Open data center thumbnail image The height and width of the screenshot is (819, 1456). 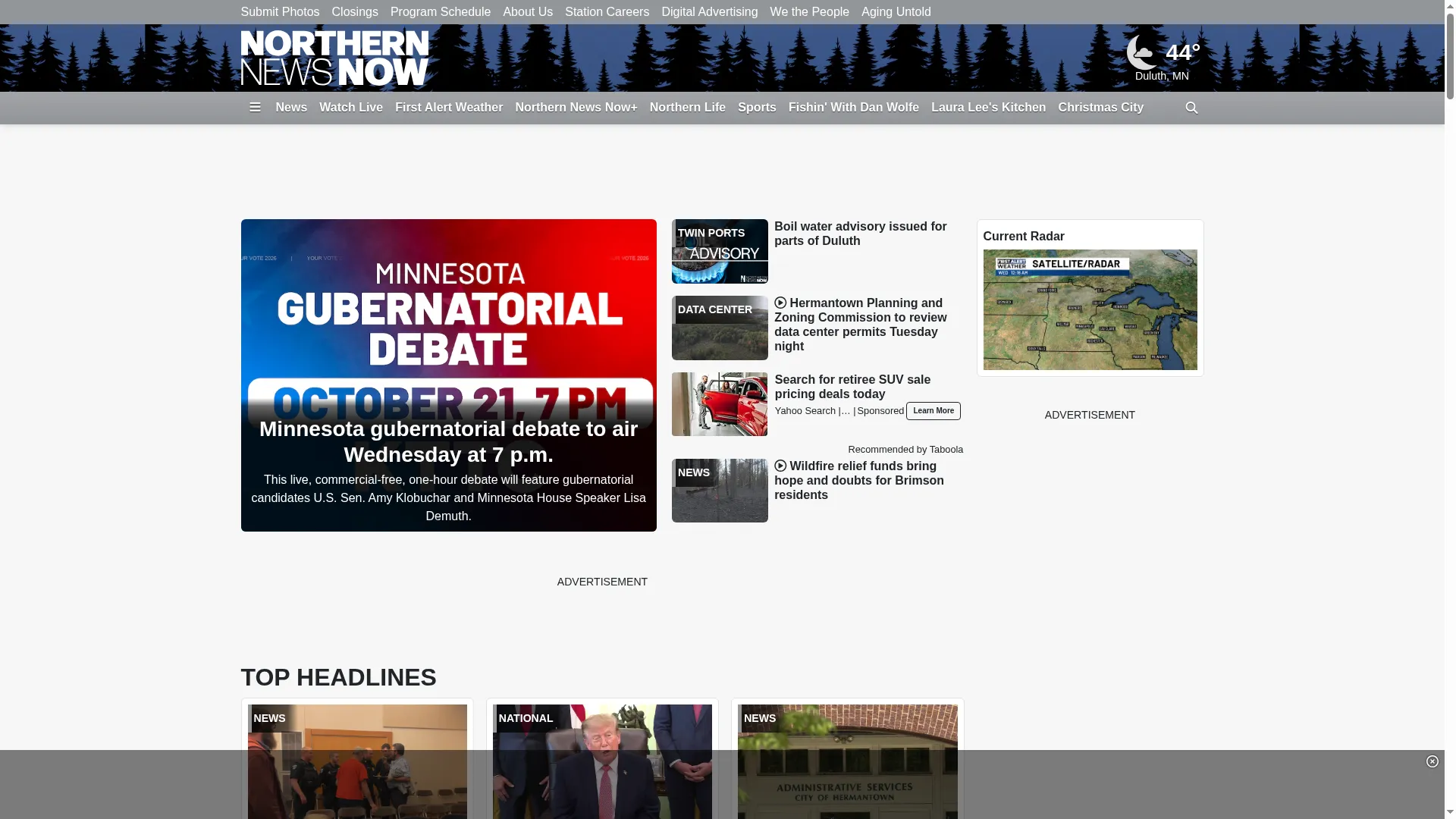click(720, 328)
